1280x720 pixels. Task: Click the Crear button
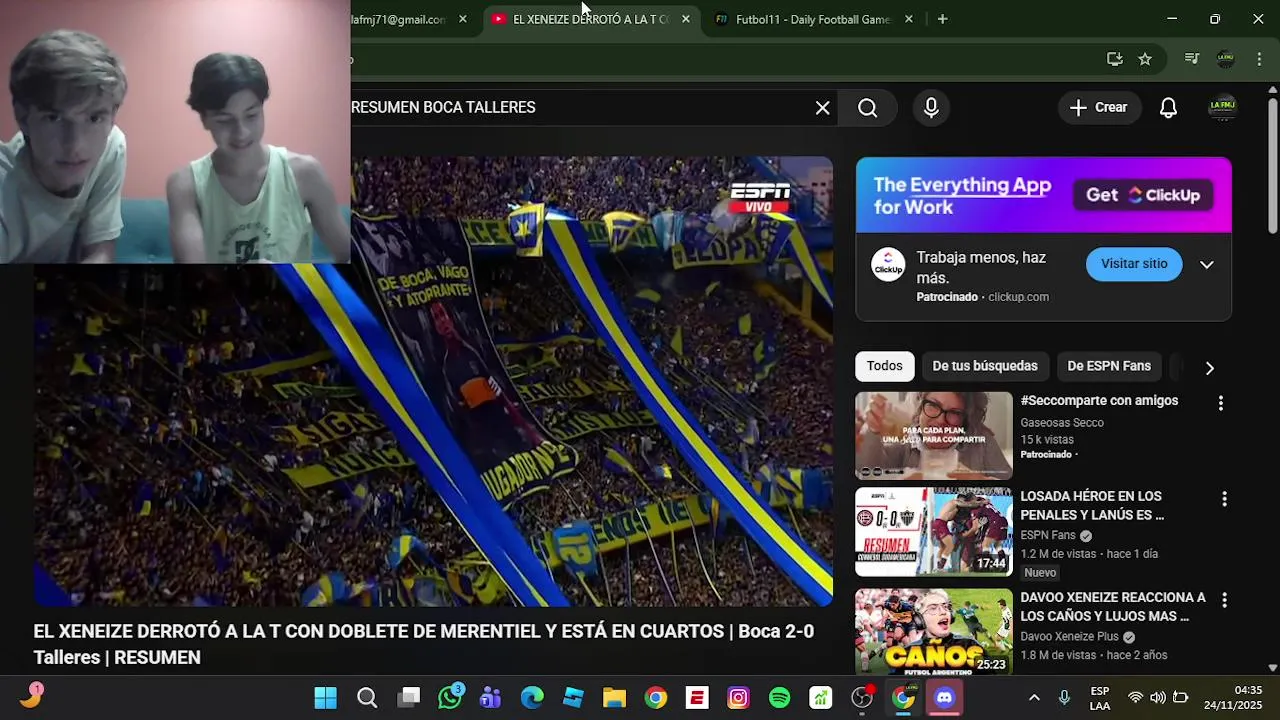1099,108
